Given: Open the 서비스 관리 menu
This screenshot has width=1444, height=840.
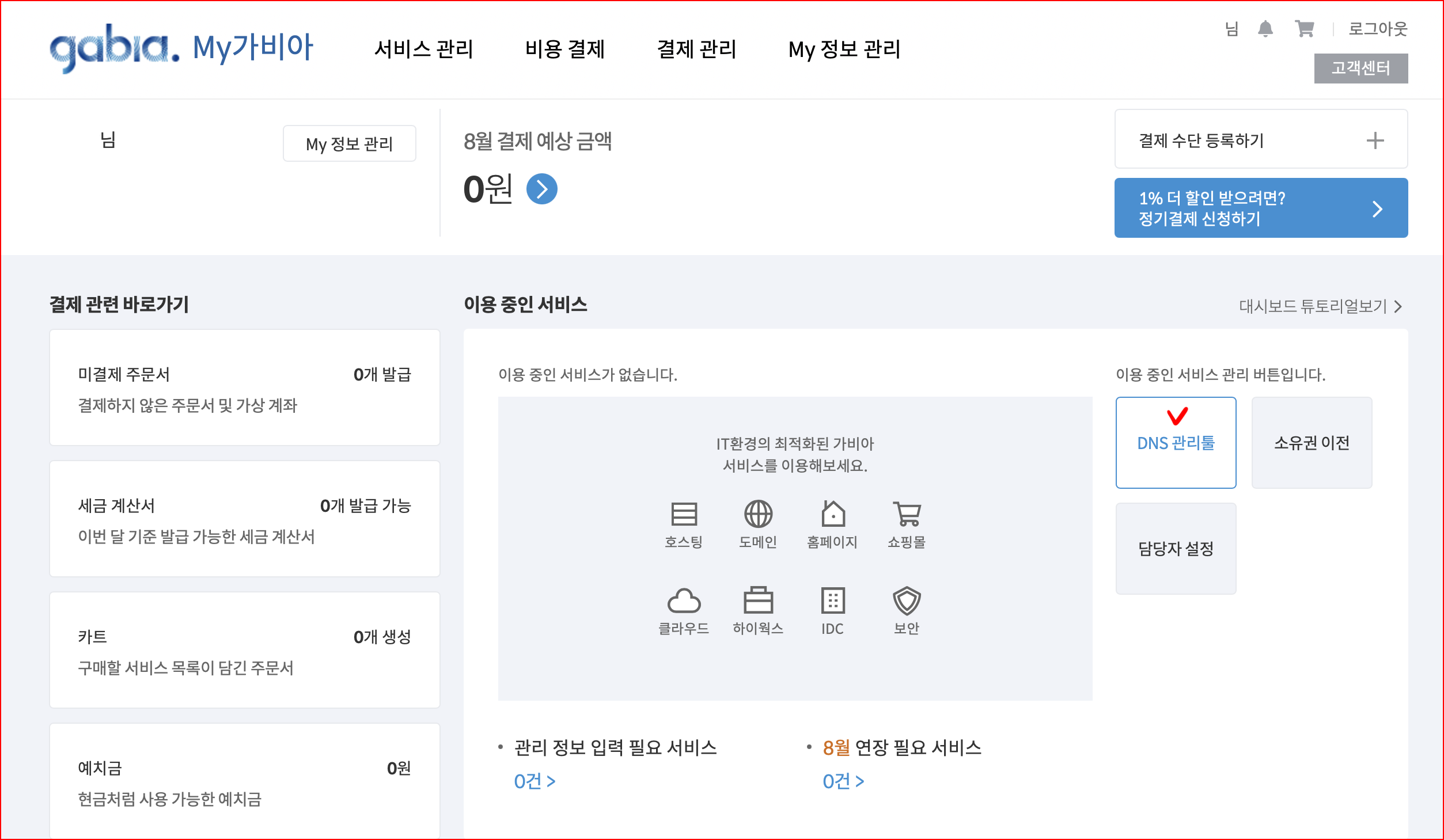Looking at the screenshot, I should pyautogui.click(x=423, y=49).
